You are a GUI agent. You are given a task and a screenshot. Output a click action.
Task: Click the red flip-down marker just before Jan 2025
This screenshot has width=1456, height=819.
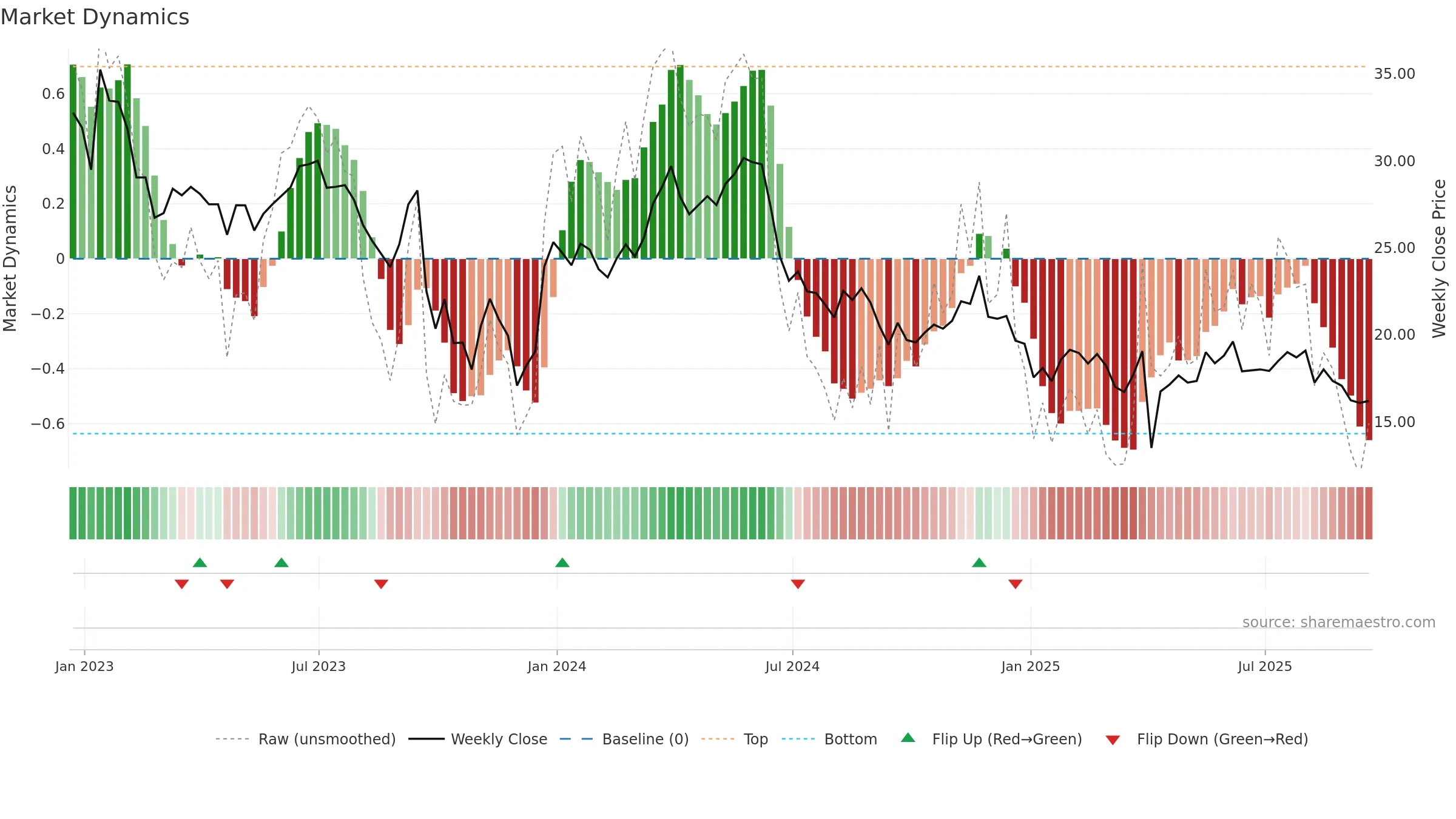1016,584
